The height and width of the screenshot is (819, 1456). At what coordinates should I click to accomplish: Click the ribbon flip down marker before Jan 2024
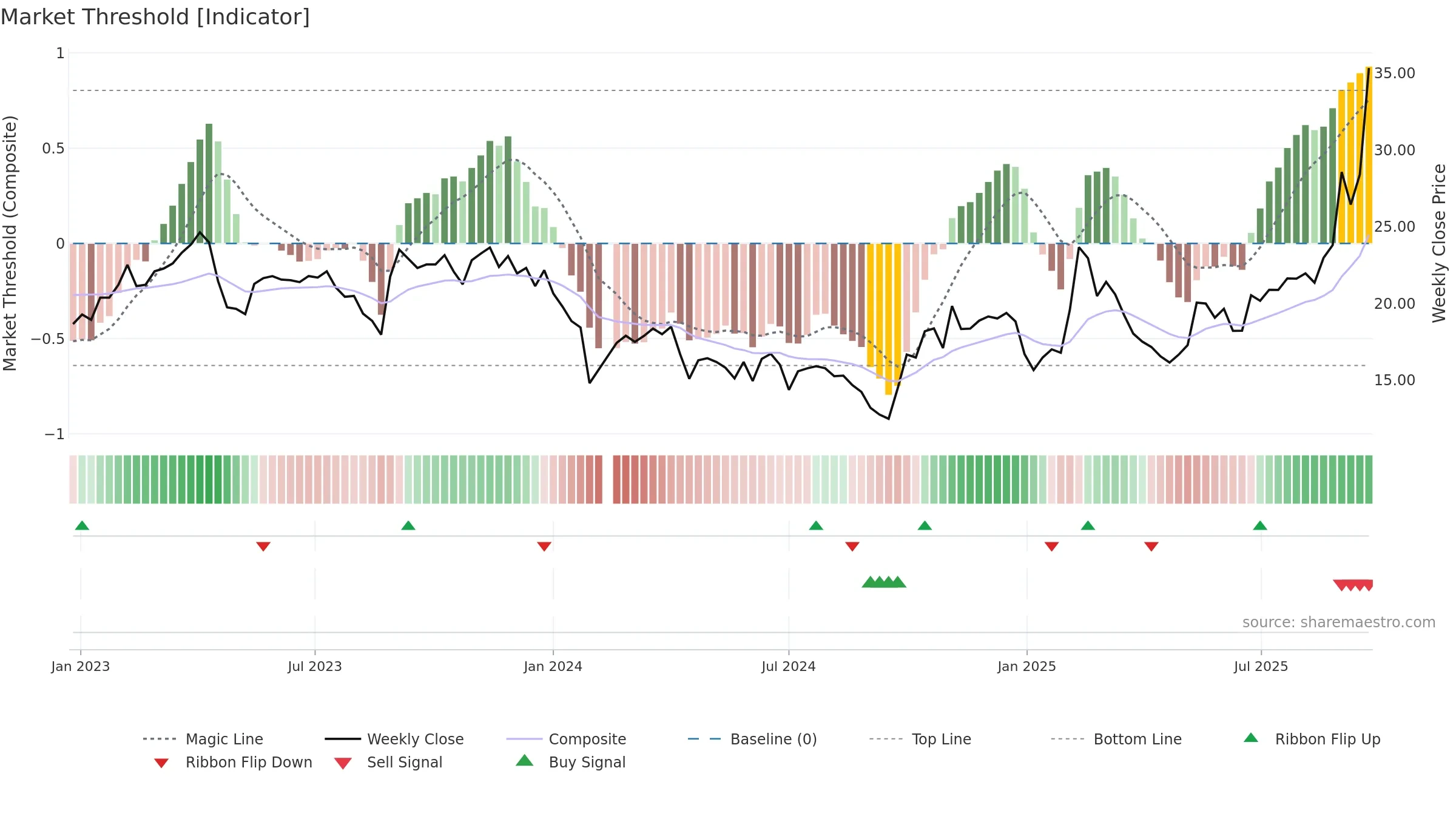544,547
